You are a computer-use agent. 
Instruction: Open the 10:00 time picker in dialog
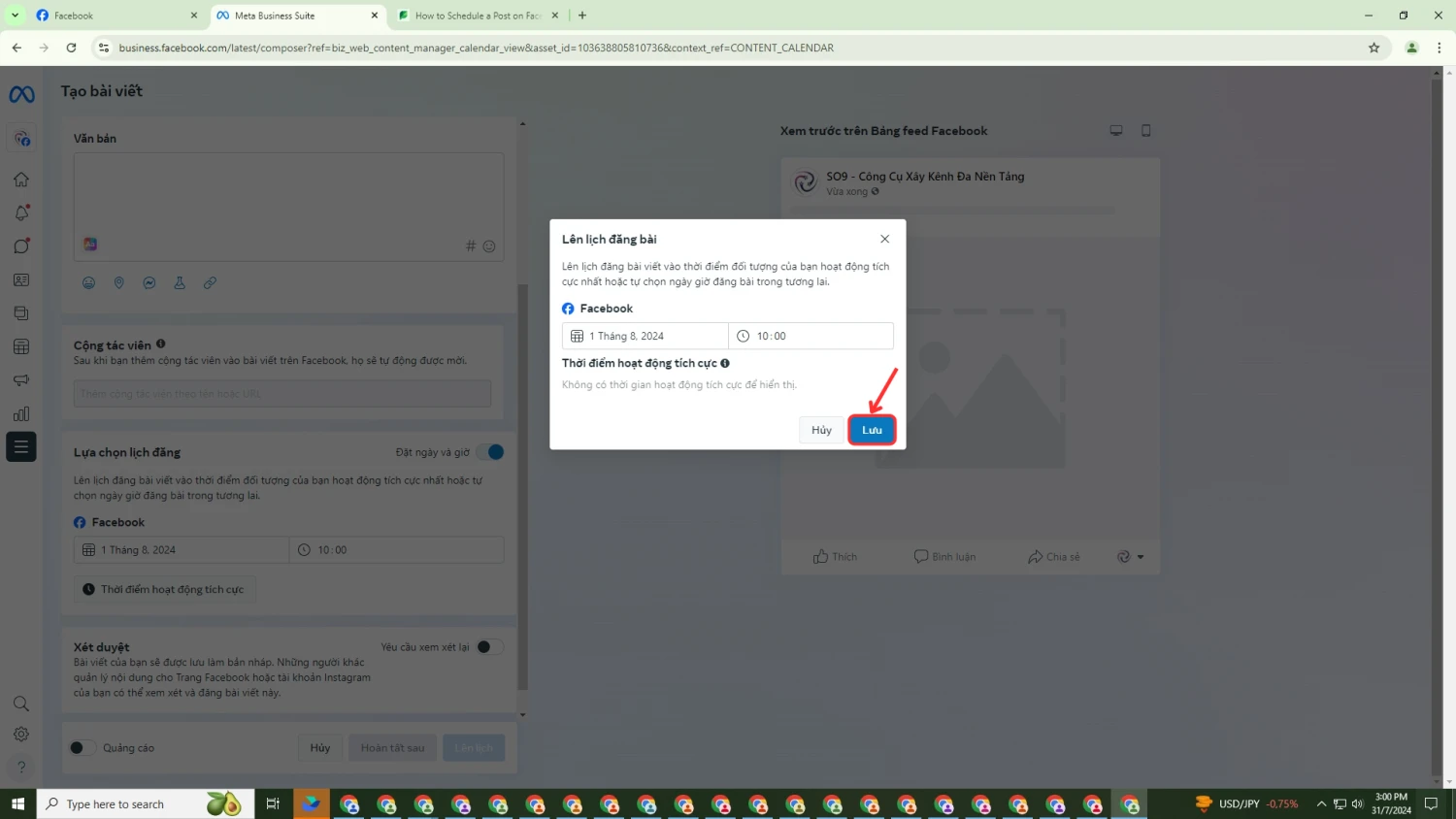tap(811, 336)
